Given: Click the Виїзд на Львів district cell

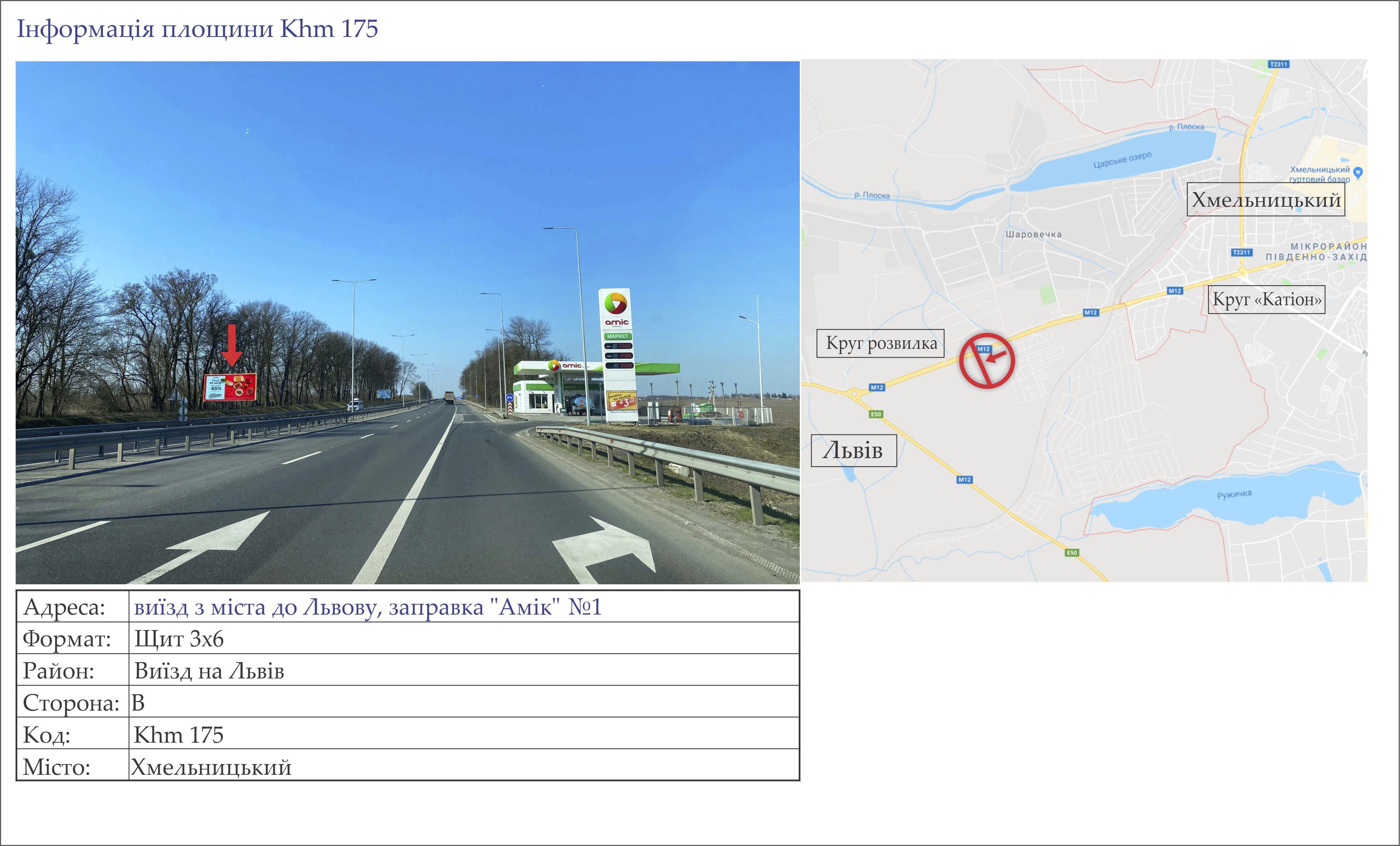Looking at the screenshot, I should click(x=209, y=671).
